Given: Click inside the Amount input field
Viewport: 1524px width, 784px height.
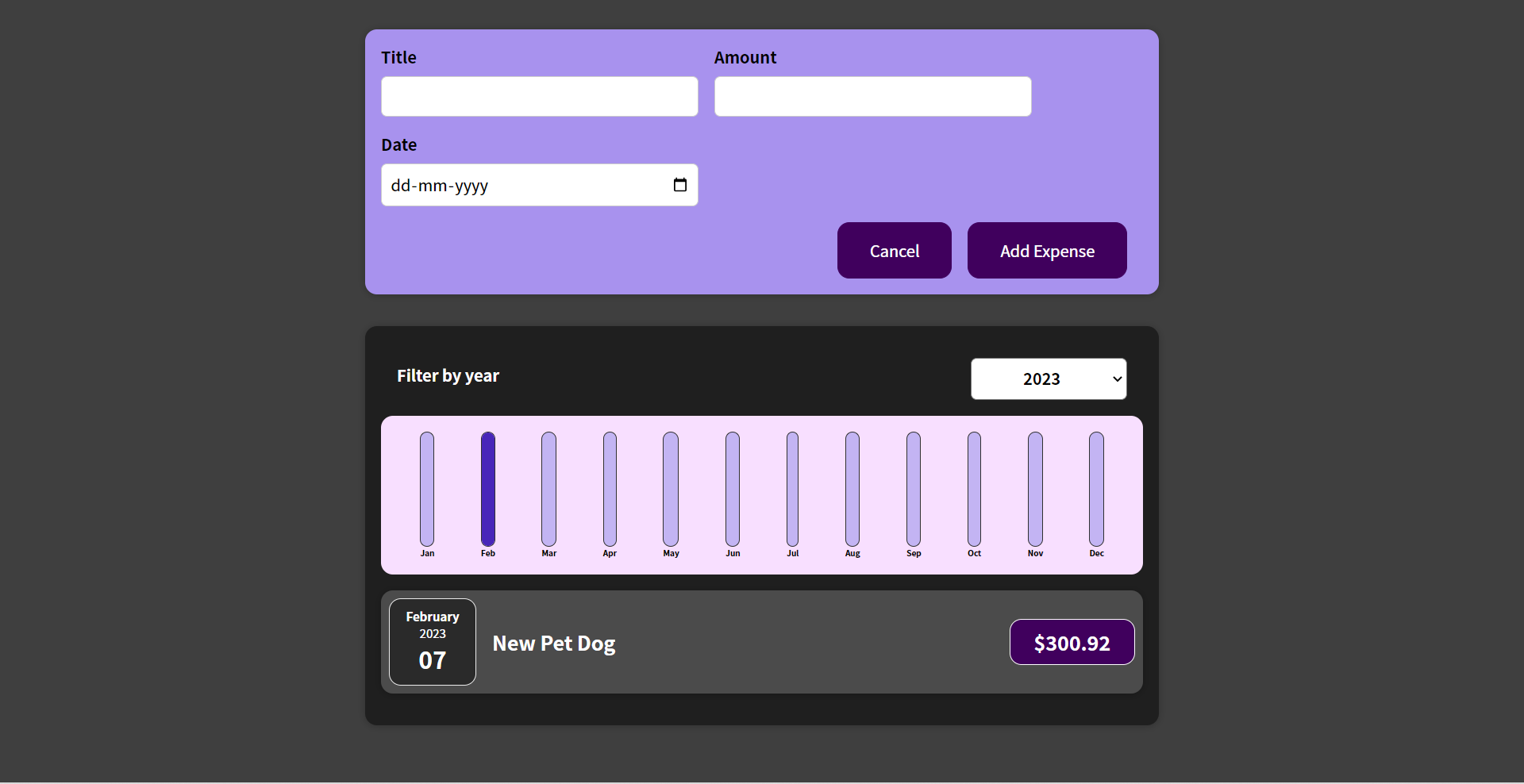Looking at the screenshot, I should (x=872, y=96).
